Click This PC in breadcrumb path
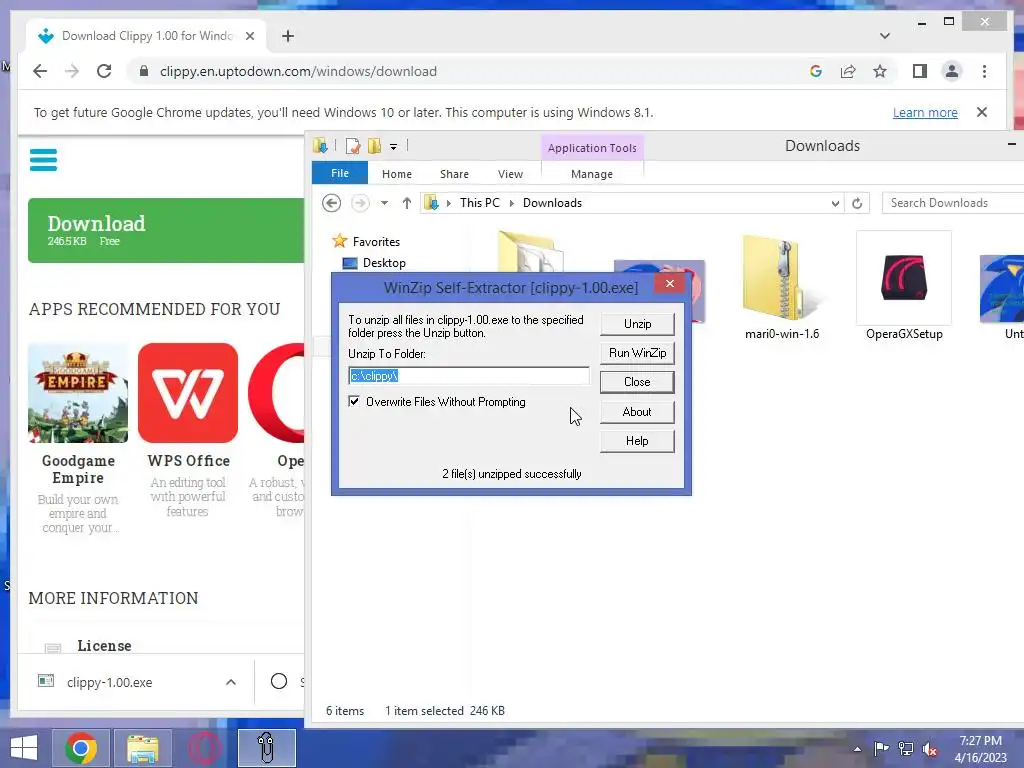 tap(479, 202)
